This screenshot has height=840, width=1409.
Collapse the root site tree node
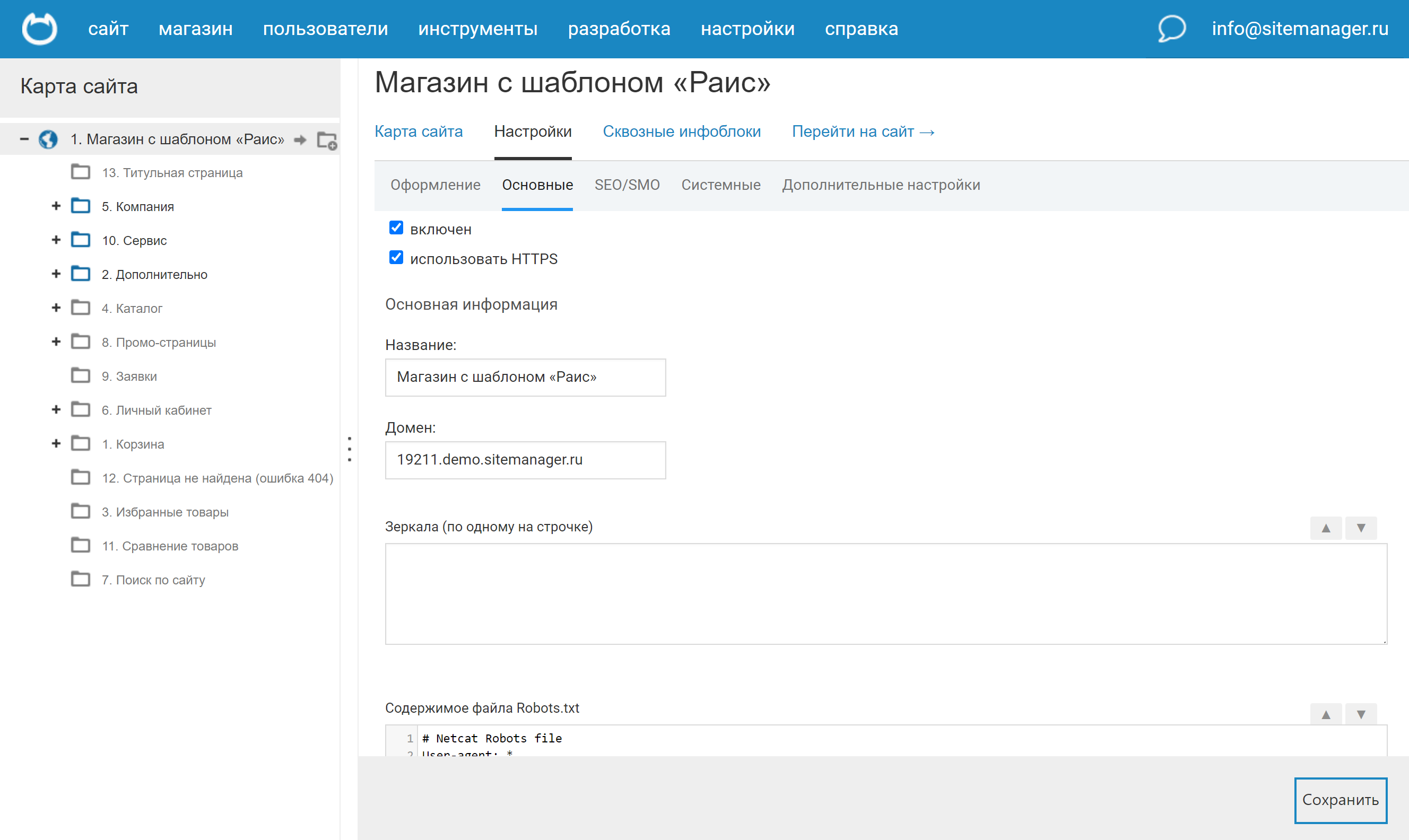tap(24, 139)
